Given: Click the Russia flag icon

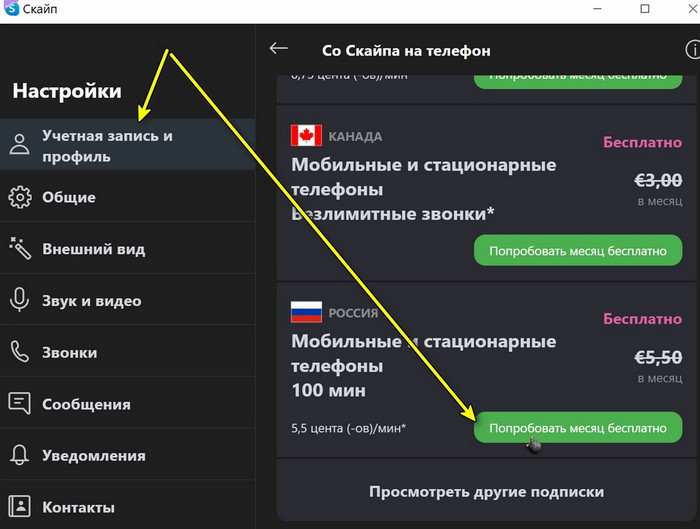Looking at the screenshot, I should pyautogui.click(x=306, y=312).
